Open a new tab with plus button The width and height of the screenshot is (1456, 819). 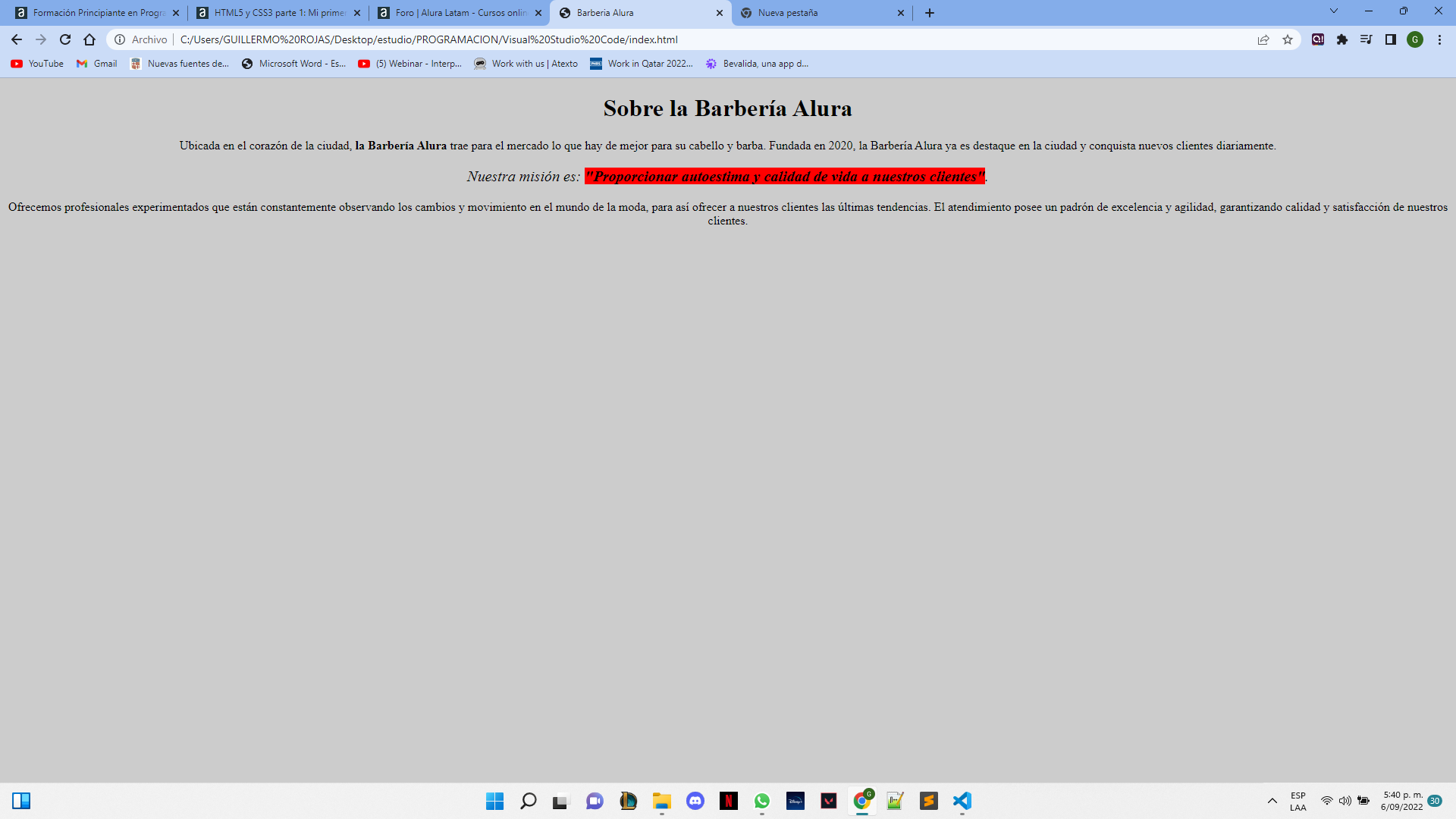click(930, 13)
